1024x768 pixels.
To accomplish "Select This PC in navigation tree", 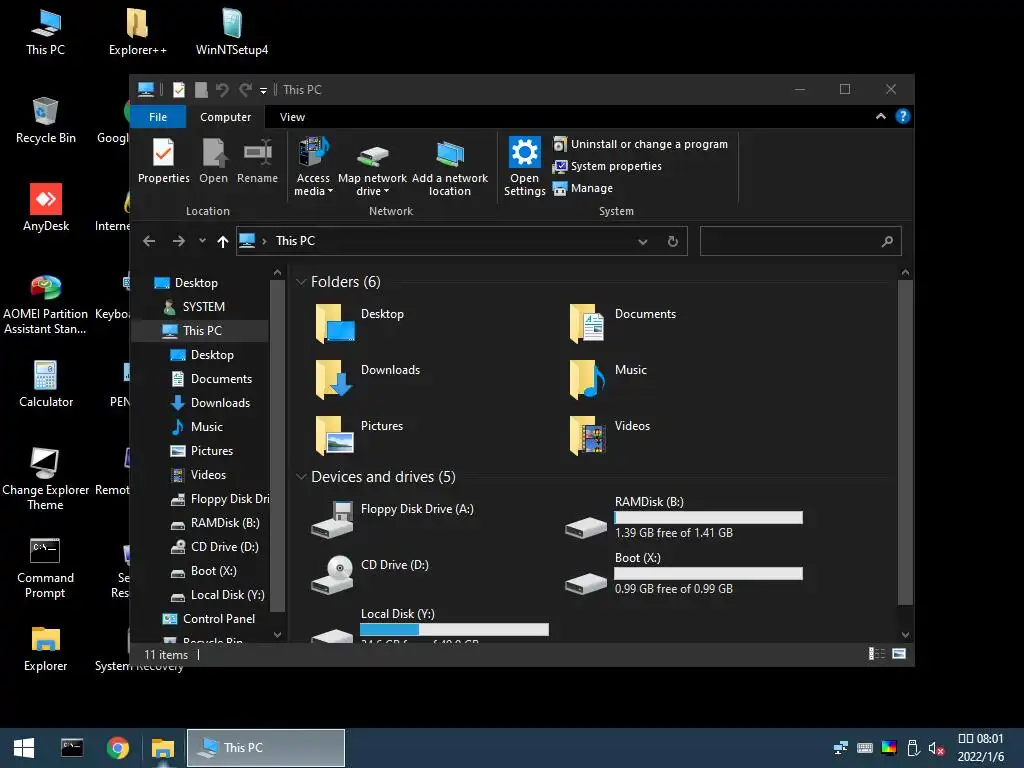I will point(200,330).
